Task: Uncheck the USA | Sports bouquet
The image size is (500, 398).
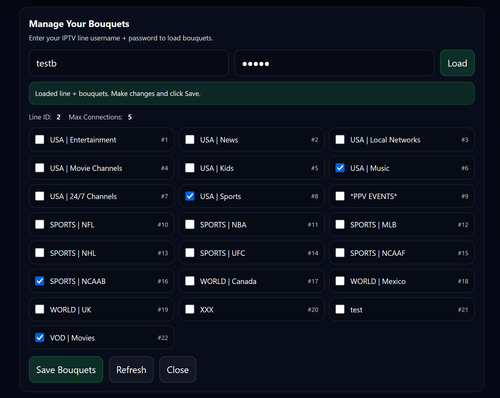Action: pyautogui.click(x=190, y=196)
